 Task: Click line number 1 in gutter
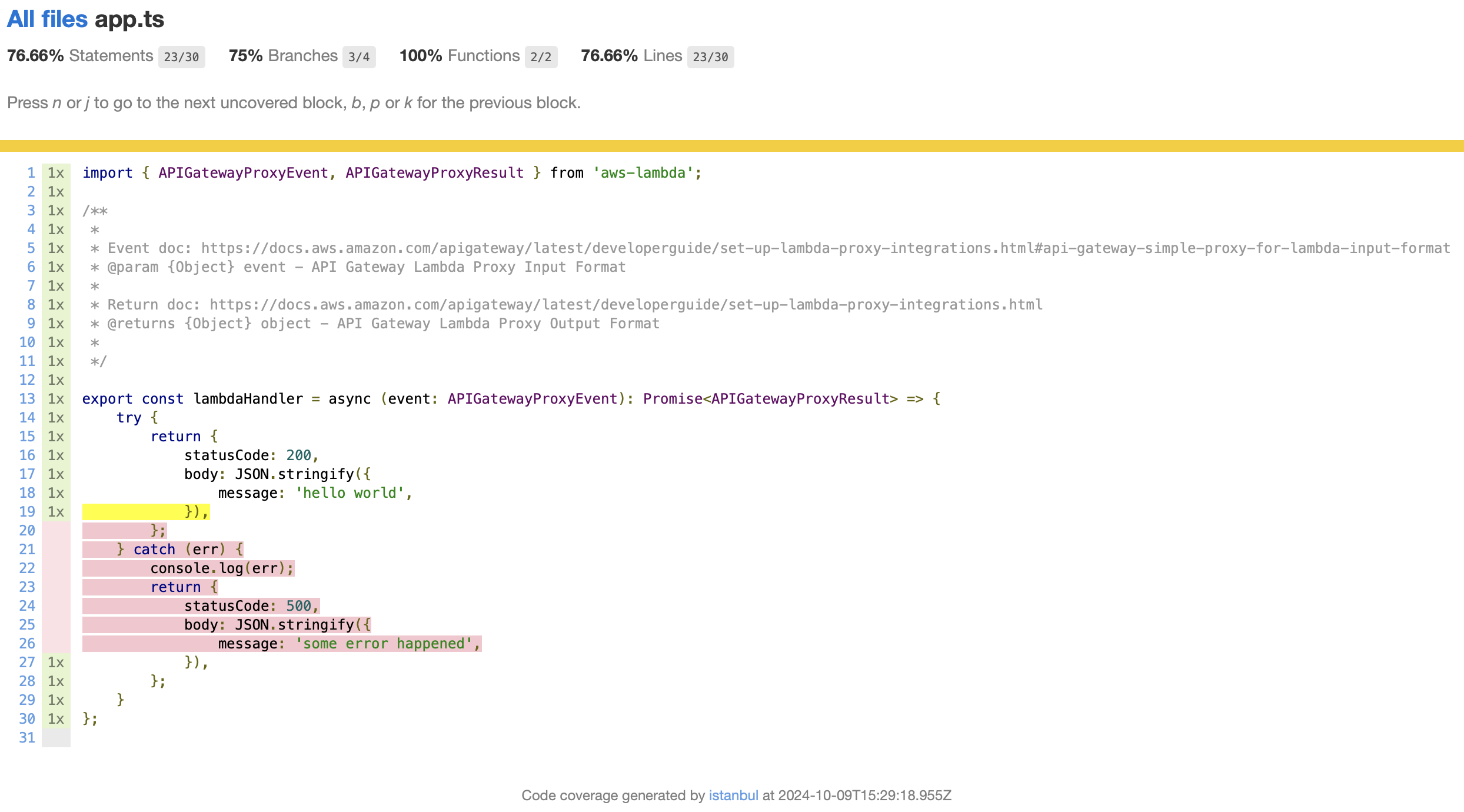[31, 173]
